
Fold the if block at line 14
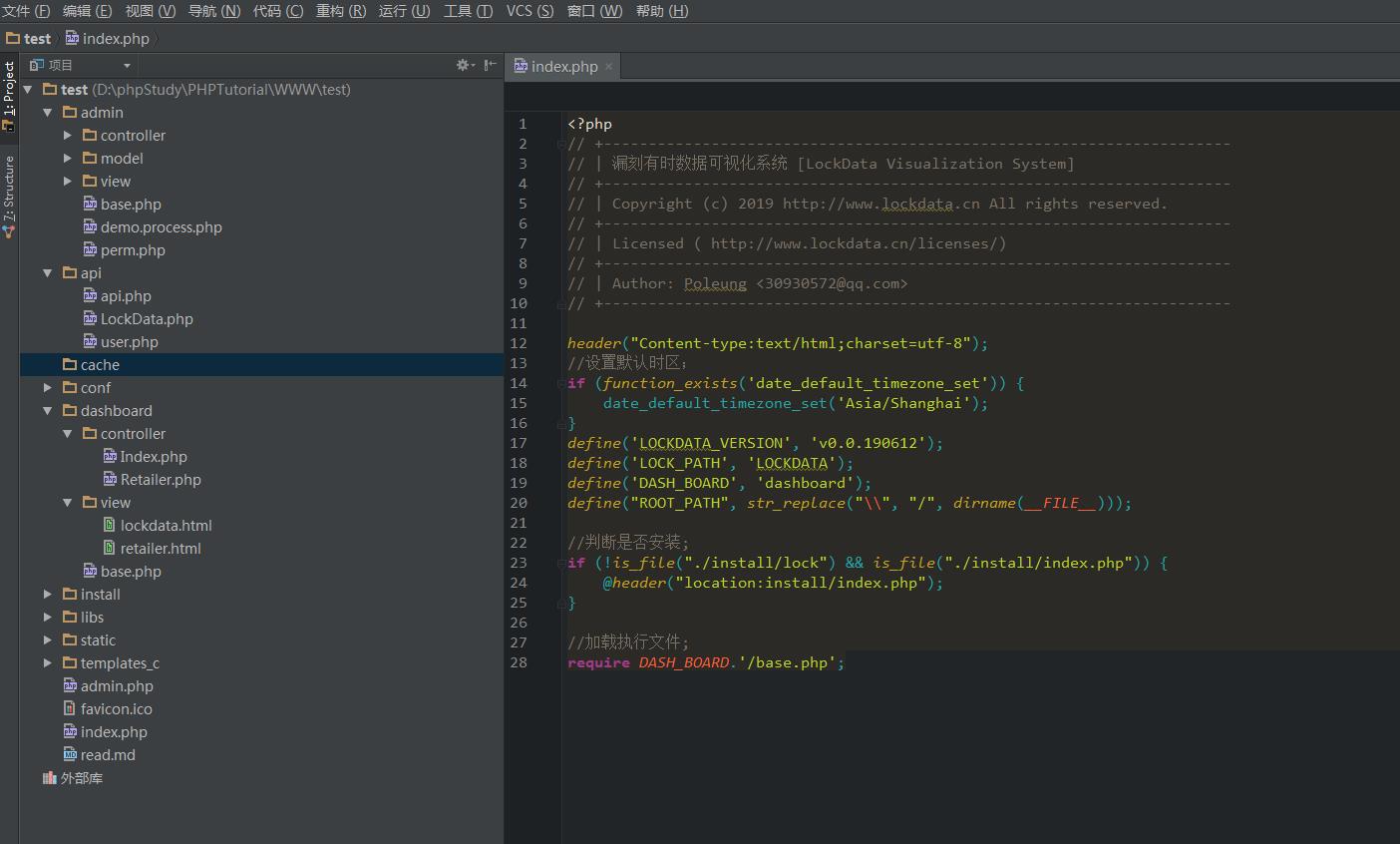click(560, 383)
